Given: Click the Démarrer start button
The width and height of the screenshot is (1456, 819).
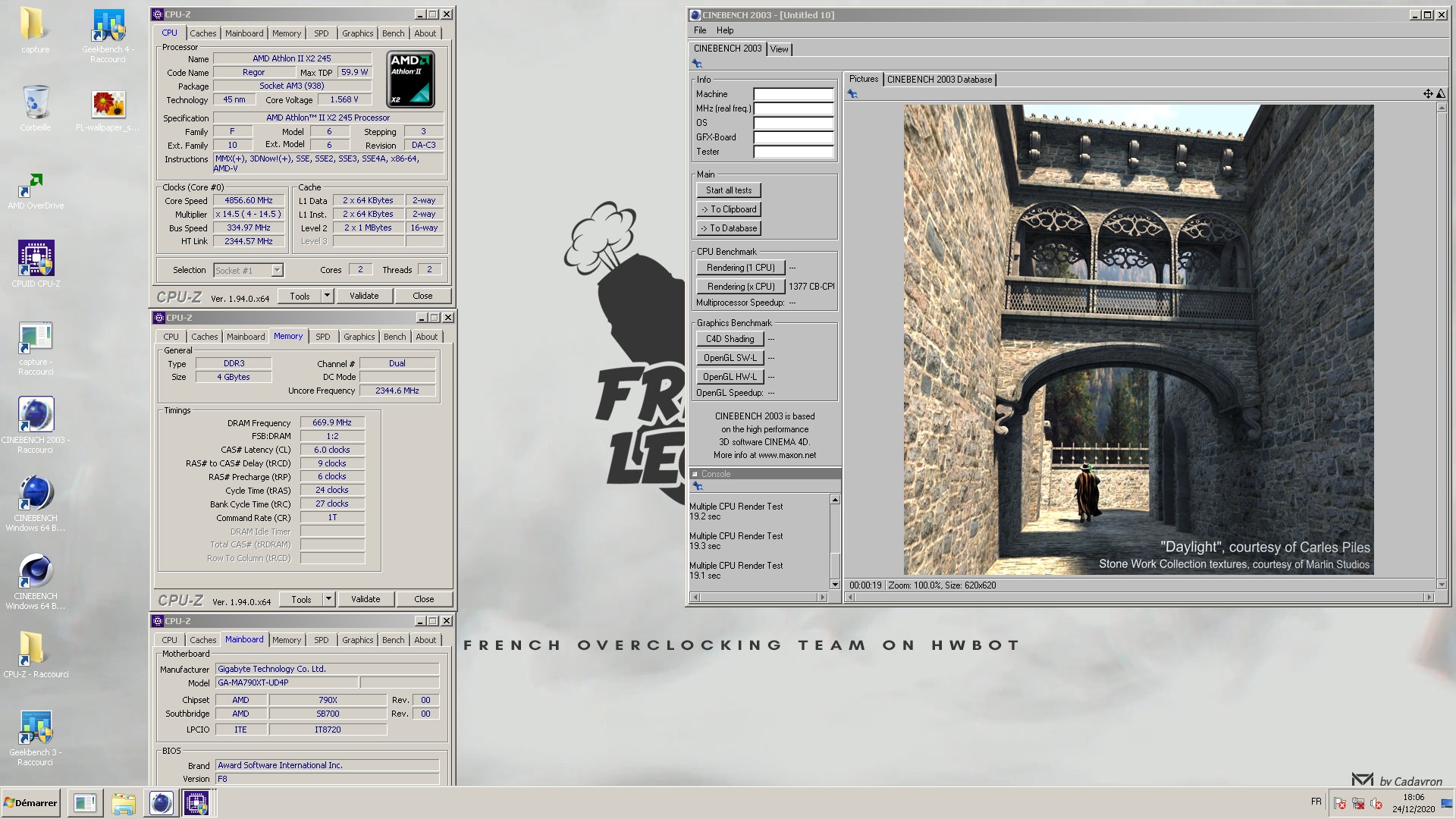Looking at the screenshot, I should (x=30, y=803).
